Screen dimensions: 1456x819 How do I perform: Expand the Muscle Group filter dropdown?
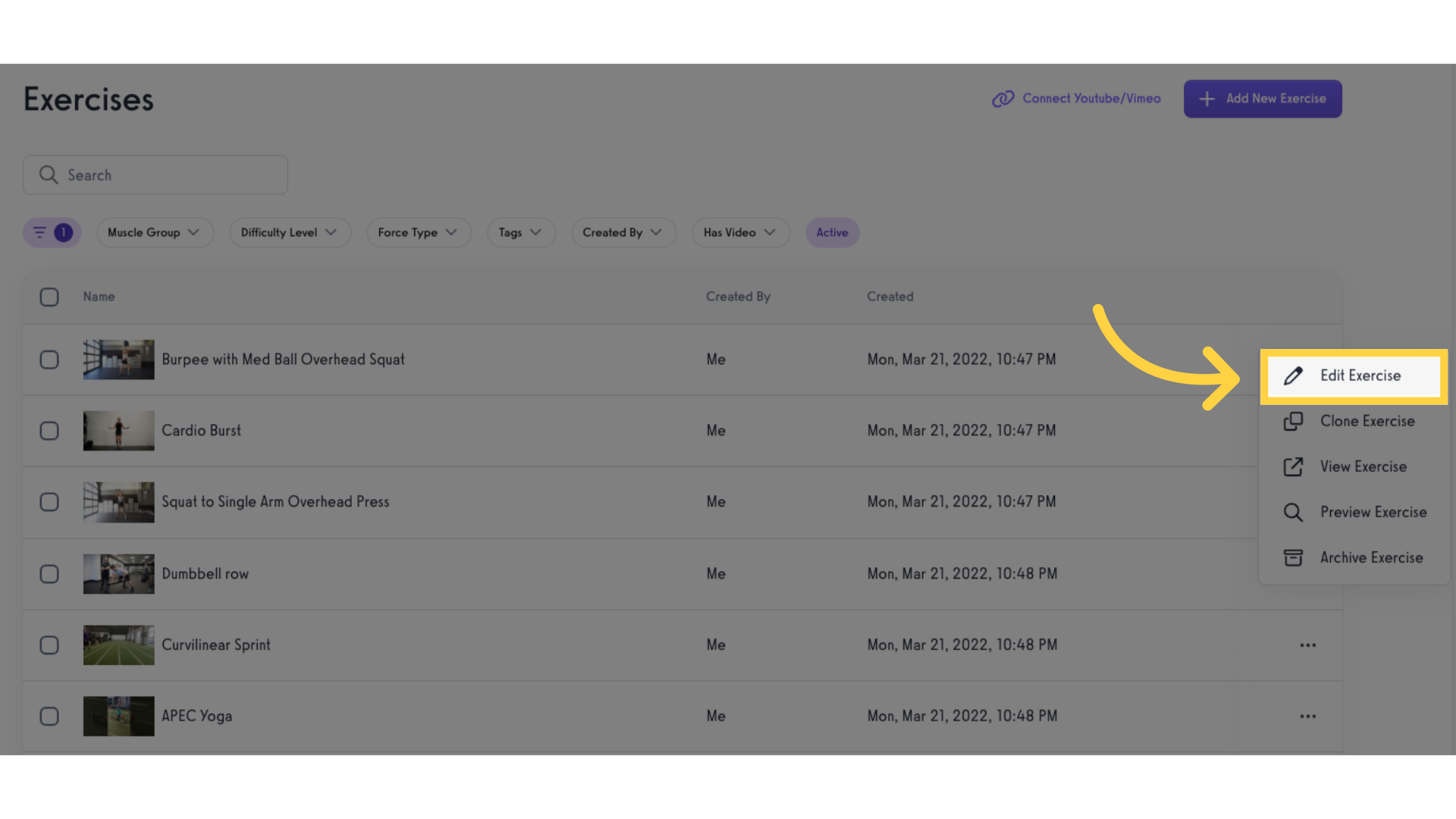(155, 233)
